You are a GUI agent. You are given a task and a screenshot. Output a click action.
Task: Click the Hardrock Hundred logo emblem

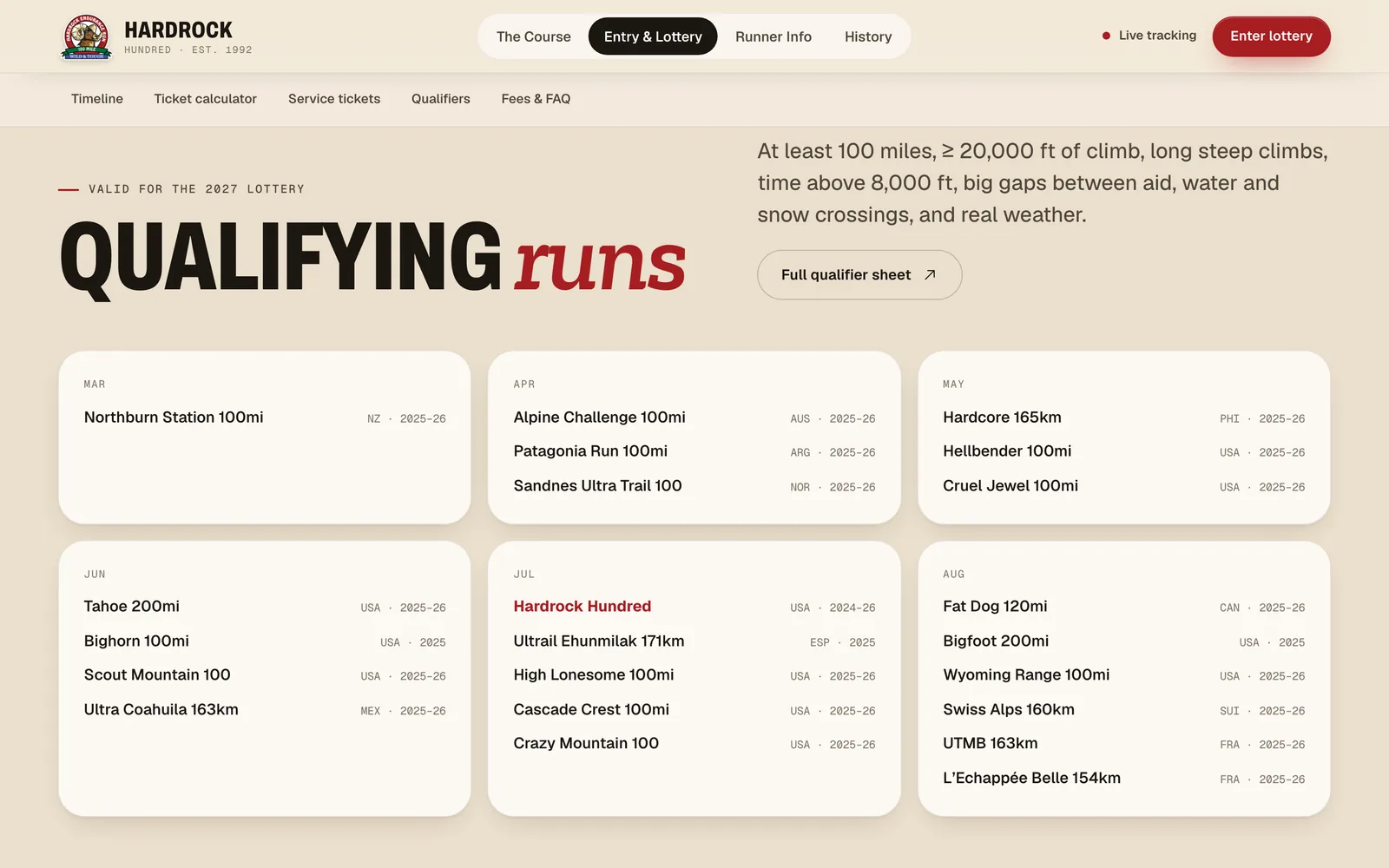click(86, 36)
